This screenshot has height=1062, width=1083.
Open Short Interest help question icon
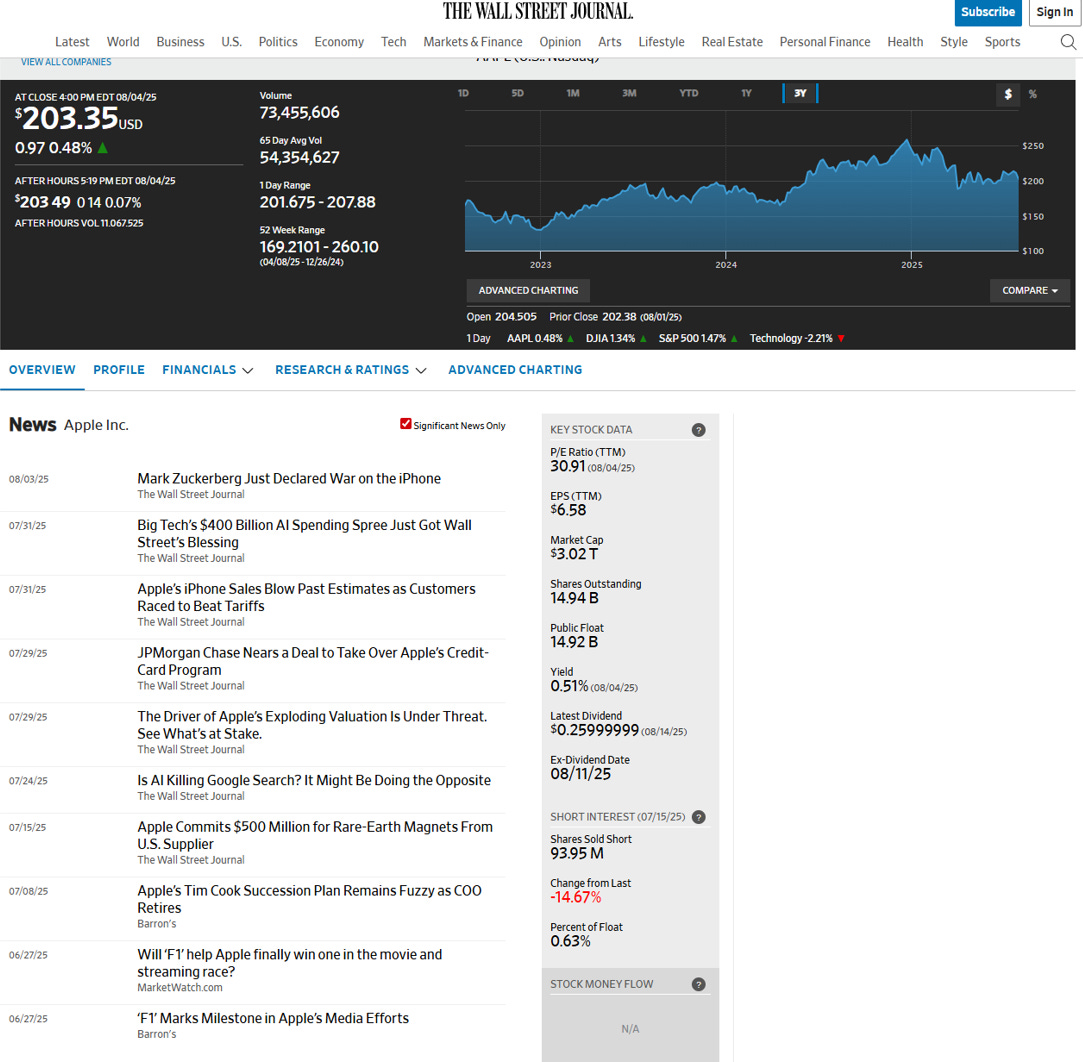coord(698,818)
